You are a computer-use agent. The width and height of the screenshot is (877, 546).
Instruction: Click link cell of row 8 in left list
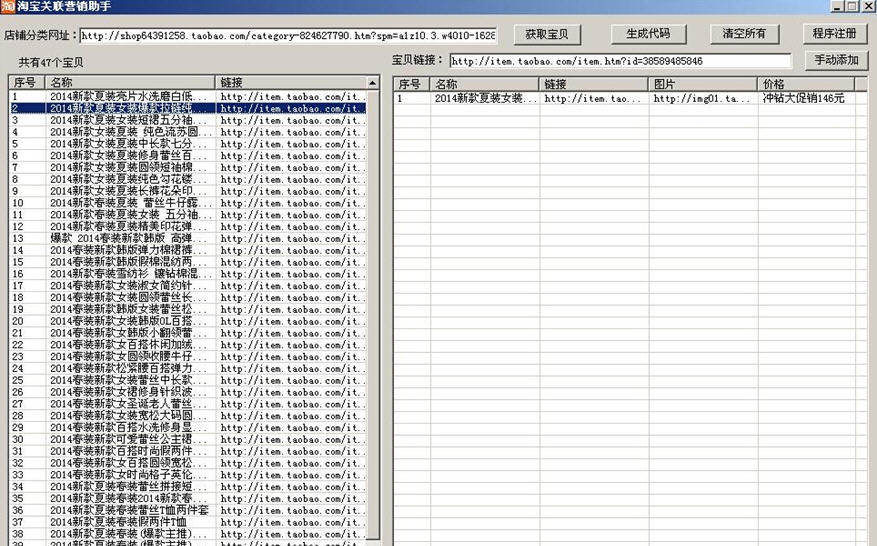[x=291, y=179]
